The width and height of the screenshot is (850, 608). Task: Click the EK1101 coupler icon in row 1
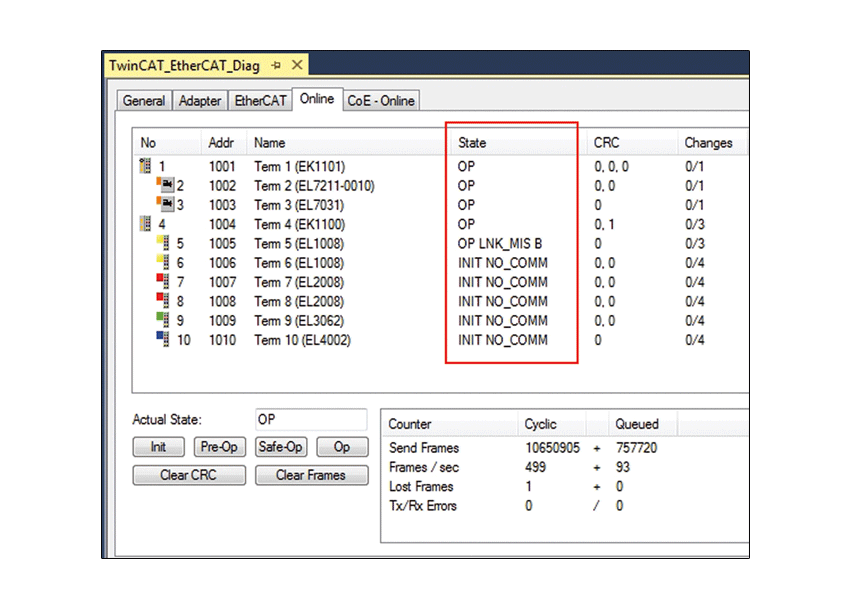coord(145,166)
